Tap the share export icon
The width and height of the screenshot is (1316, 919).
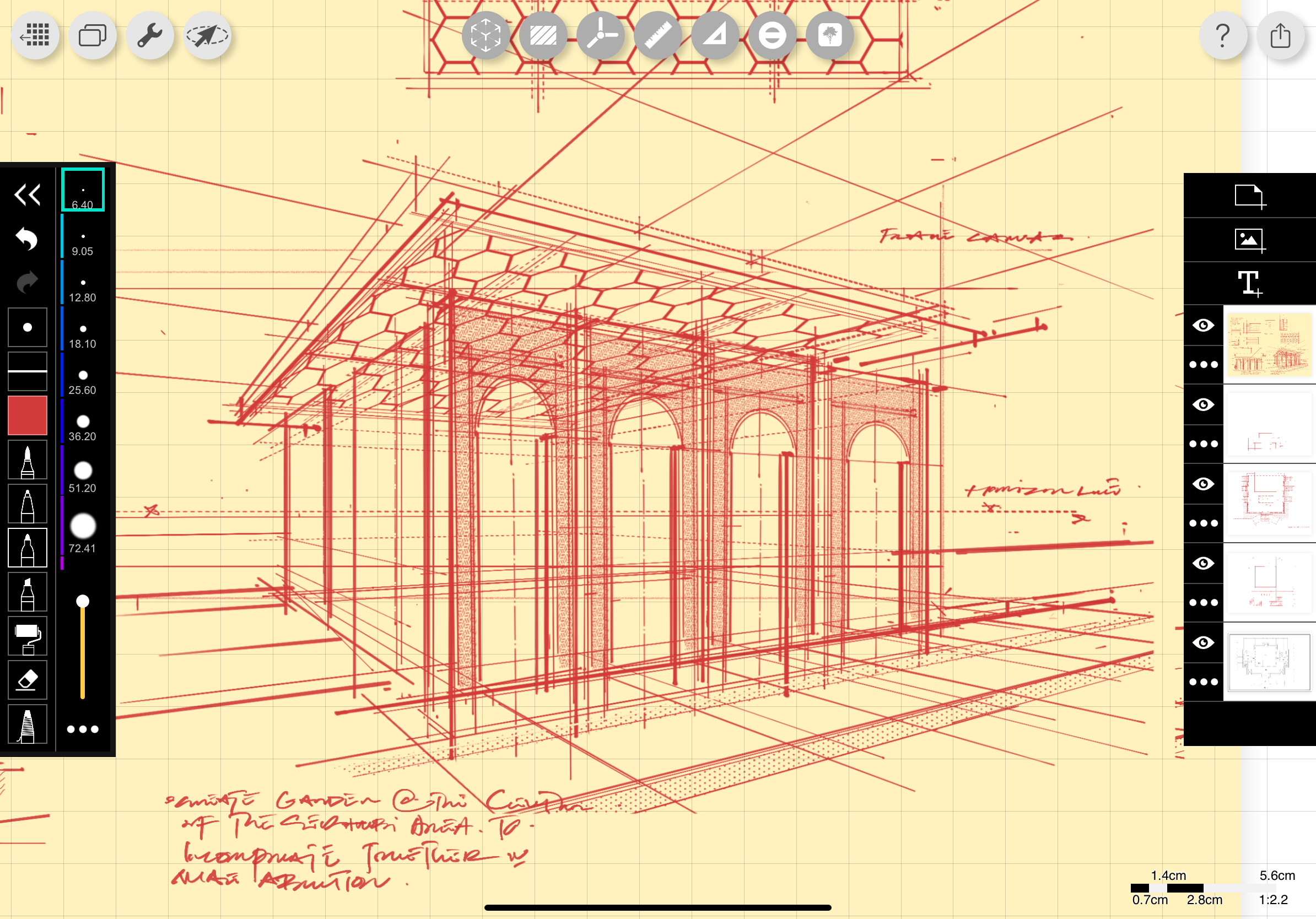(x=1281, y=35)
